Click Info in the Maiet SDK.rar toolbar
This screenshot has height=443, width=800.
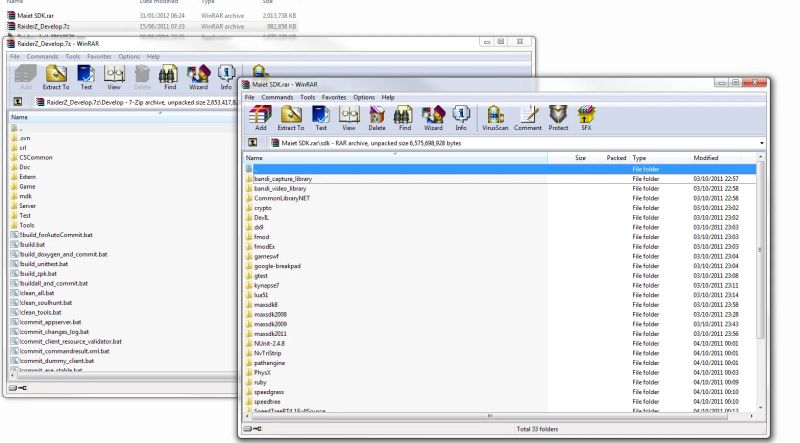(461, 118)
